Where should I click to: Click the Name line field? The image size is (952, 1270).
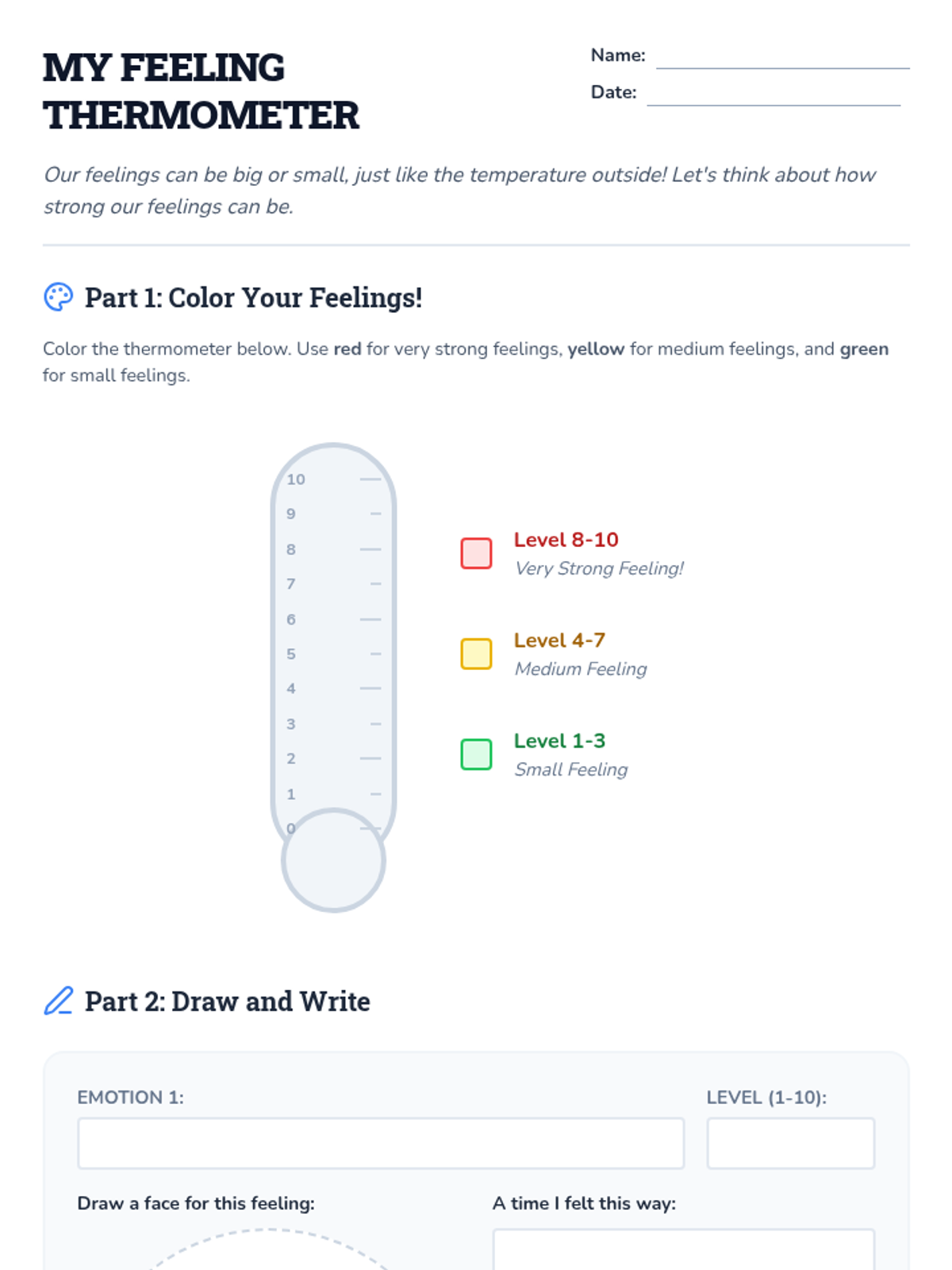[x=782, y=56]
